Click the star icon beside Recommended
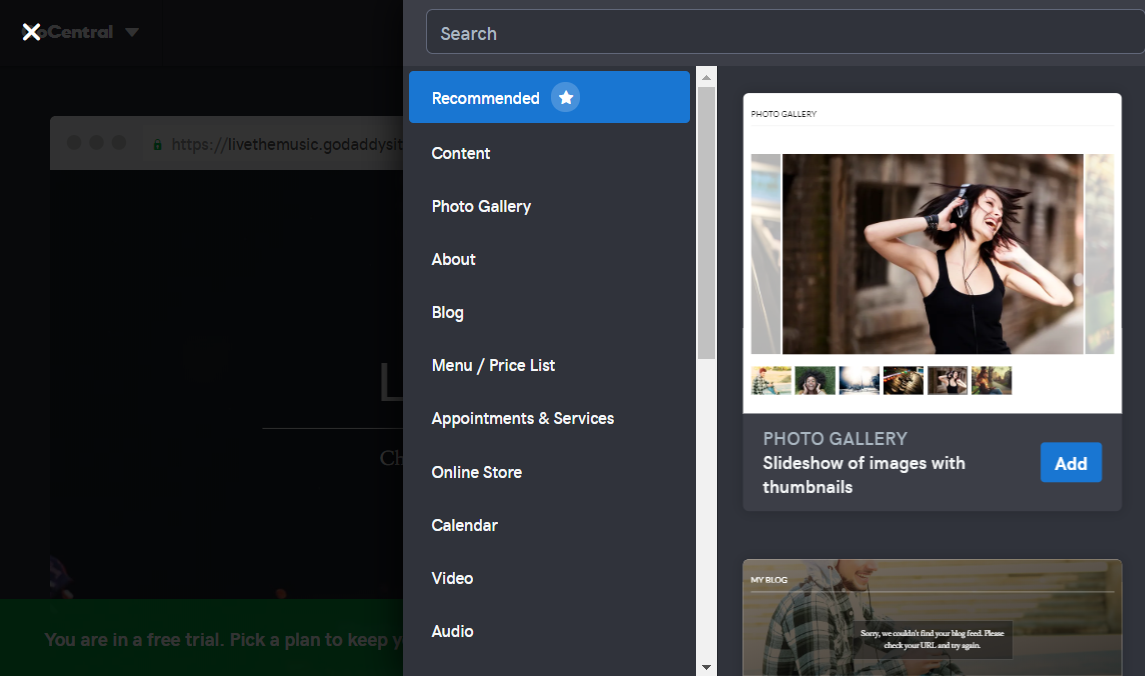This screenshot has height=676, width=1145. 565,98
